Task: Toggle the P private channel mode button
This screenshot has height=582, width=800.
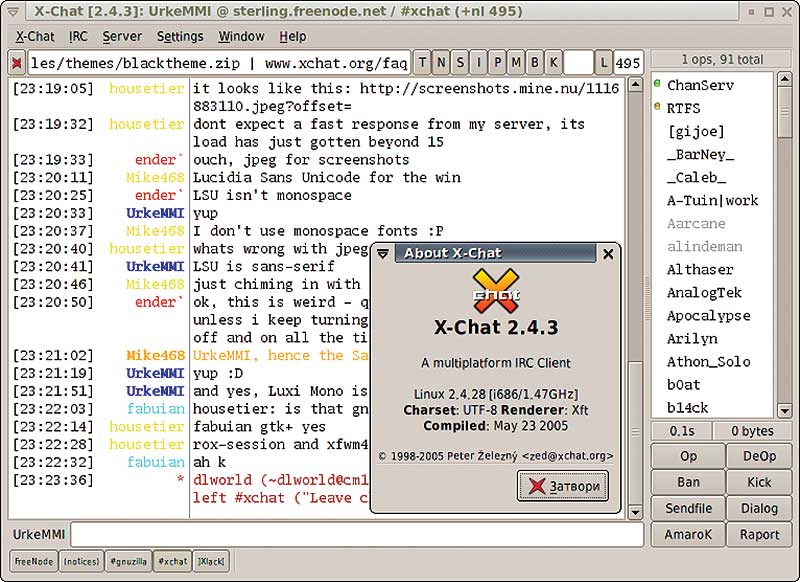Action: pyautogui.click(x=497, y=62)
